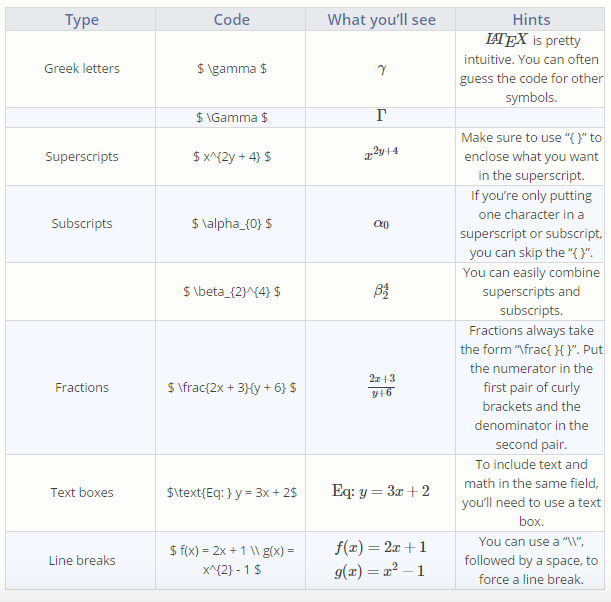Select the "Superscripts" row label
This screenshot has width=611, height=602.
tap(82, 157)
